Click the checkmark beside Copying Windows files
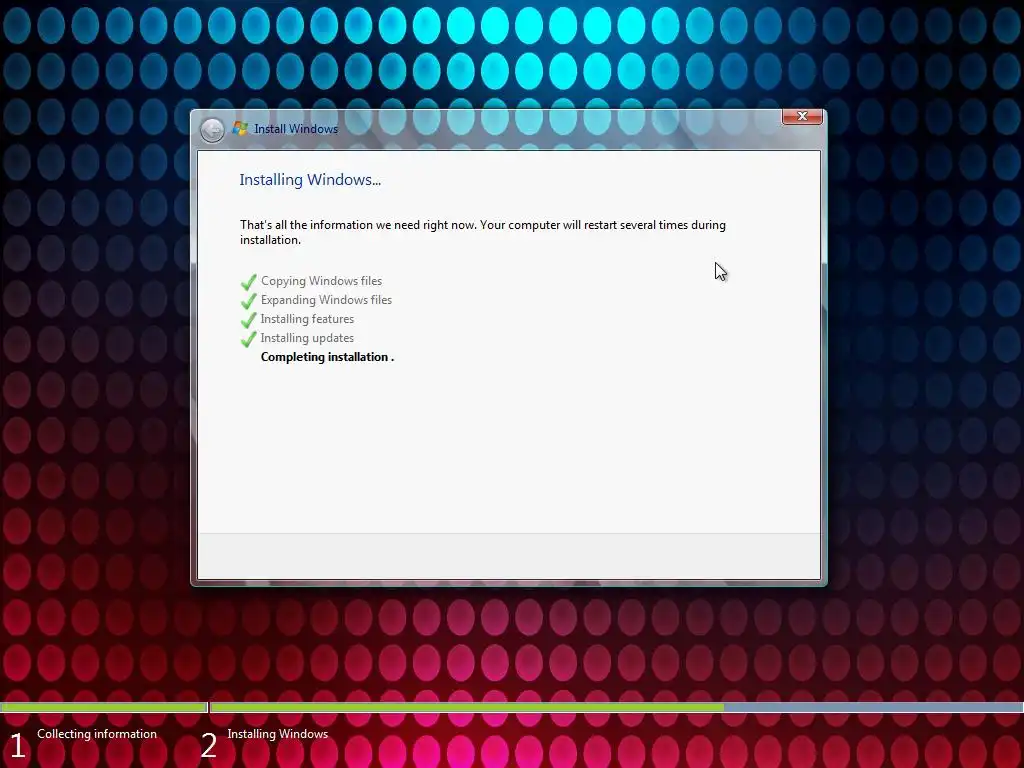This screenshot has height=768, width=1024. tap(249, 282)
